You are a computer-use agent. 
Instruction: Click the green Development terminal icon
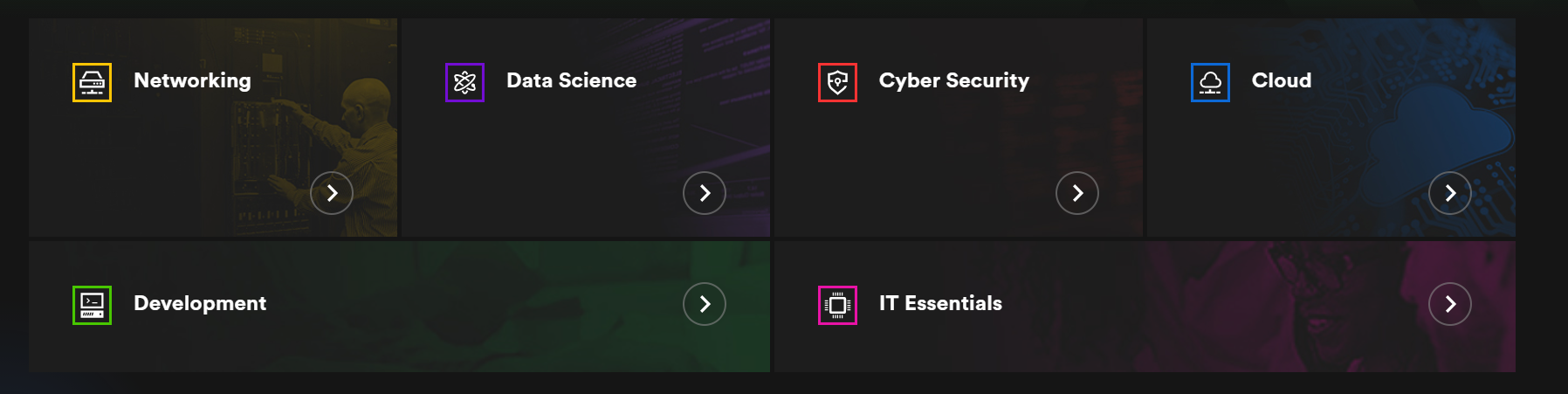[92, 305]
